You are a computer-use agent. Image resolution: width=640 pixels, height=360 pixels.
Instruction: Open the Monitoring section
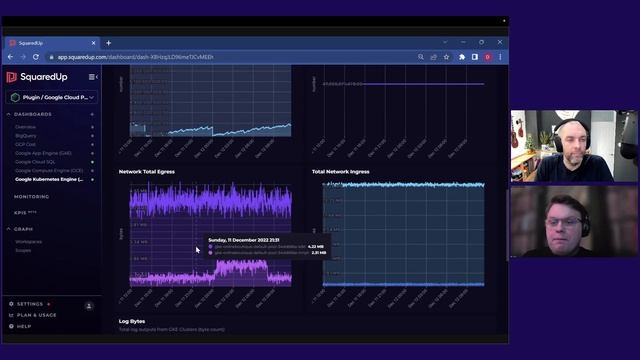coord(31,197)
